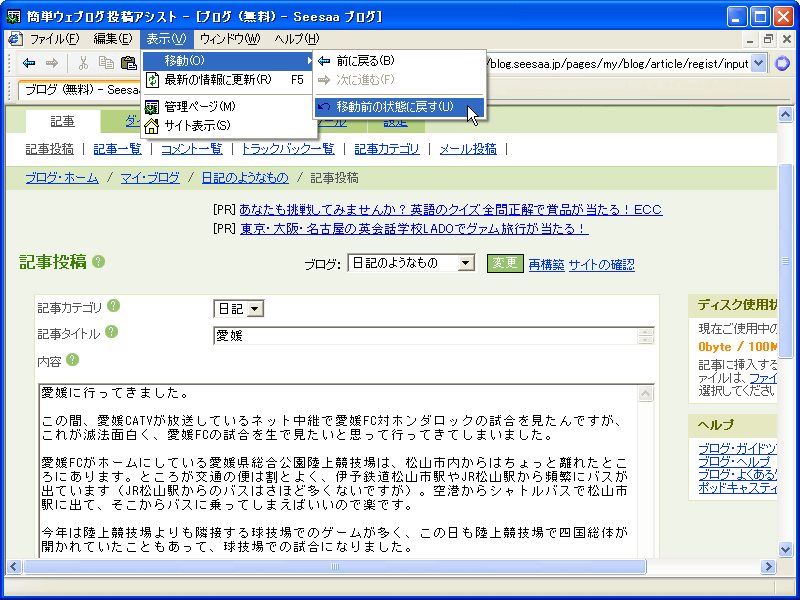Click the 内容 text area scroll-up arrow
The height and width of the screenshot is (600, 800).
tap(645, 393)
